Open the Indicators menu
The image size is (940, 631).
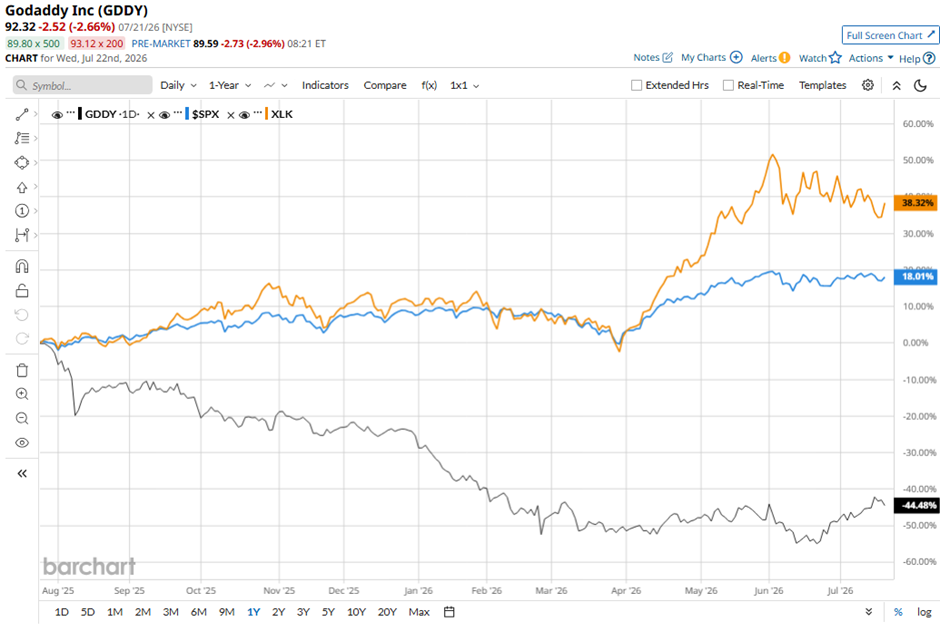click(x=325, y=85)
